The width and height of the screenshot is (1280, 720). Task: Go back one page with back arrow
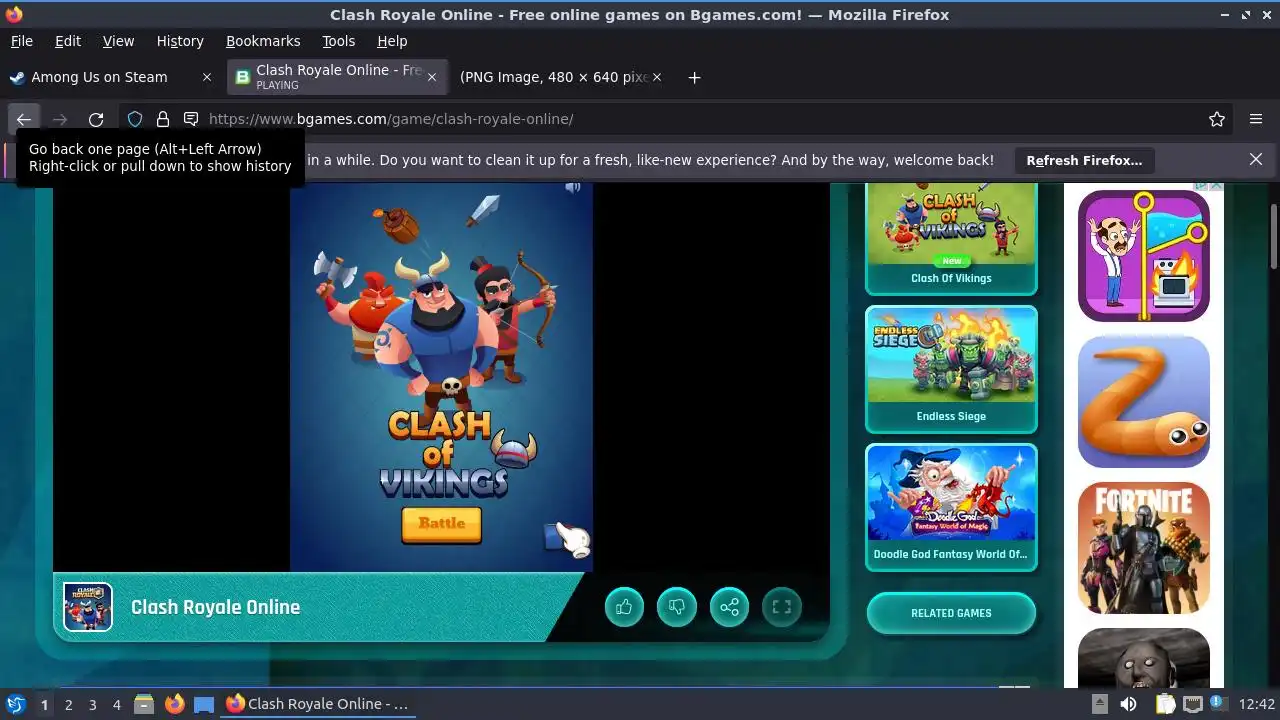[24, 119]
